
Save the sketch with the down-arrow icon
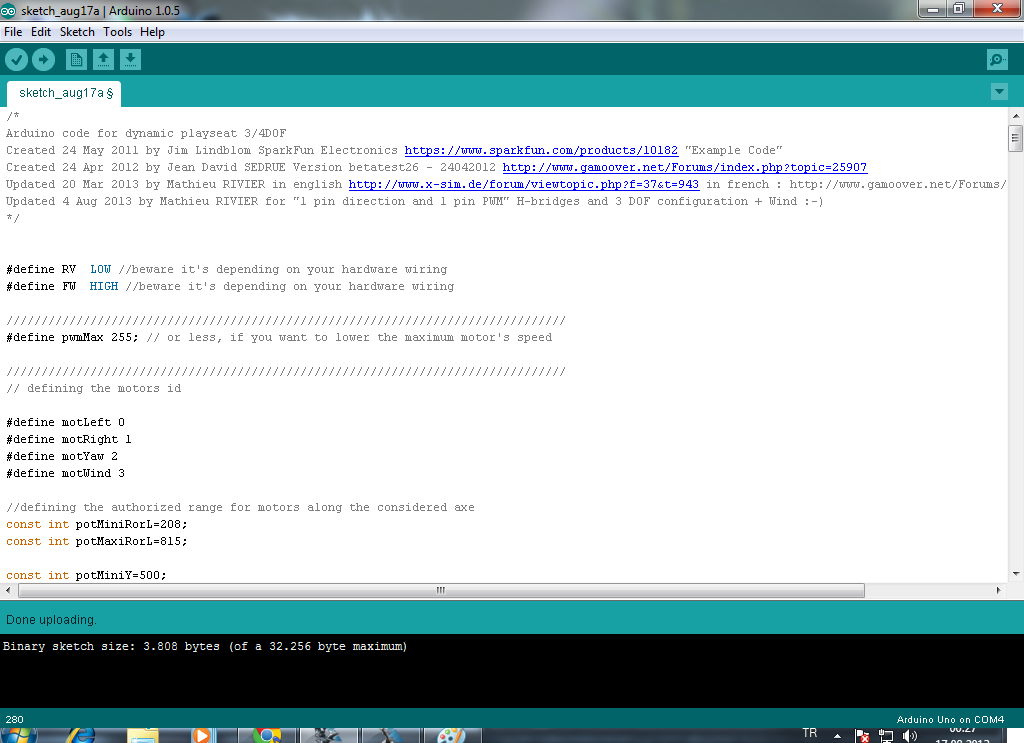tap(130, 60)
